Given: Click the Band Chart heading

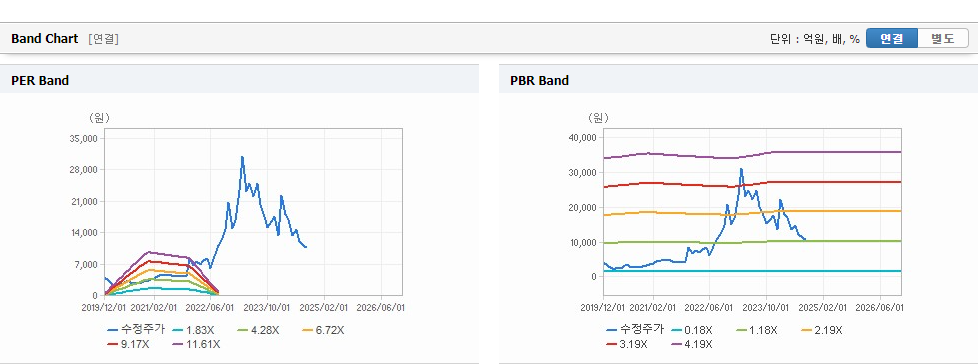Looking at the screenshot, I should (45, 39).
